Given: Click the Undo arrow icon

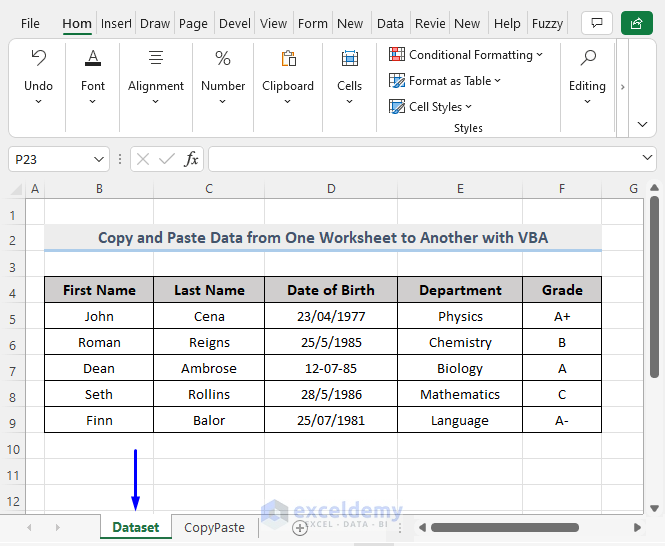Looking at the screenshot, I should tap(39, 58).
